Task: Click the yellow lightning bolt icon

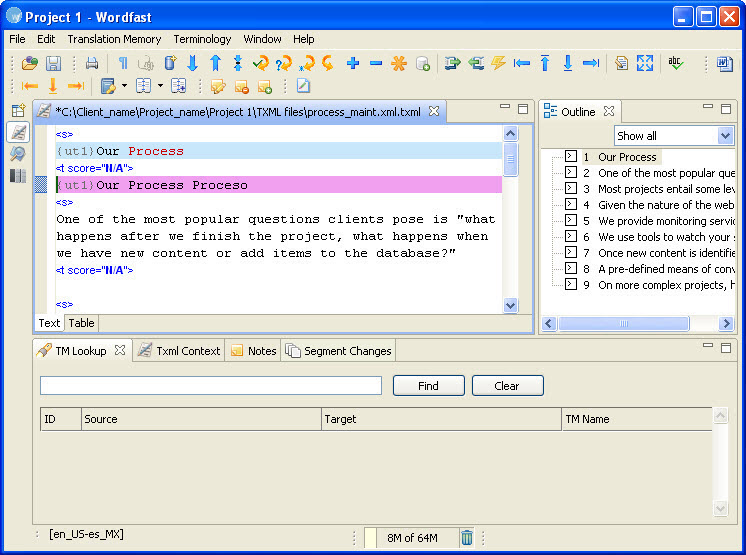Action: point(498,63)
